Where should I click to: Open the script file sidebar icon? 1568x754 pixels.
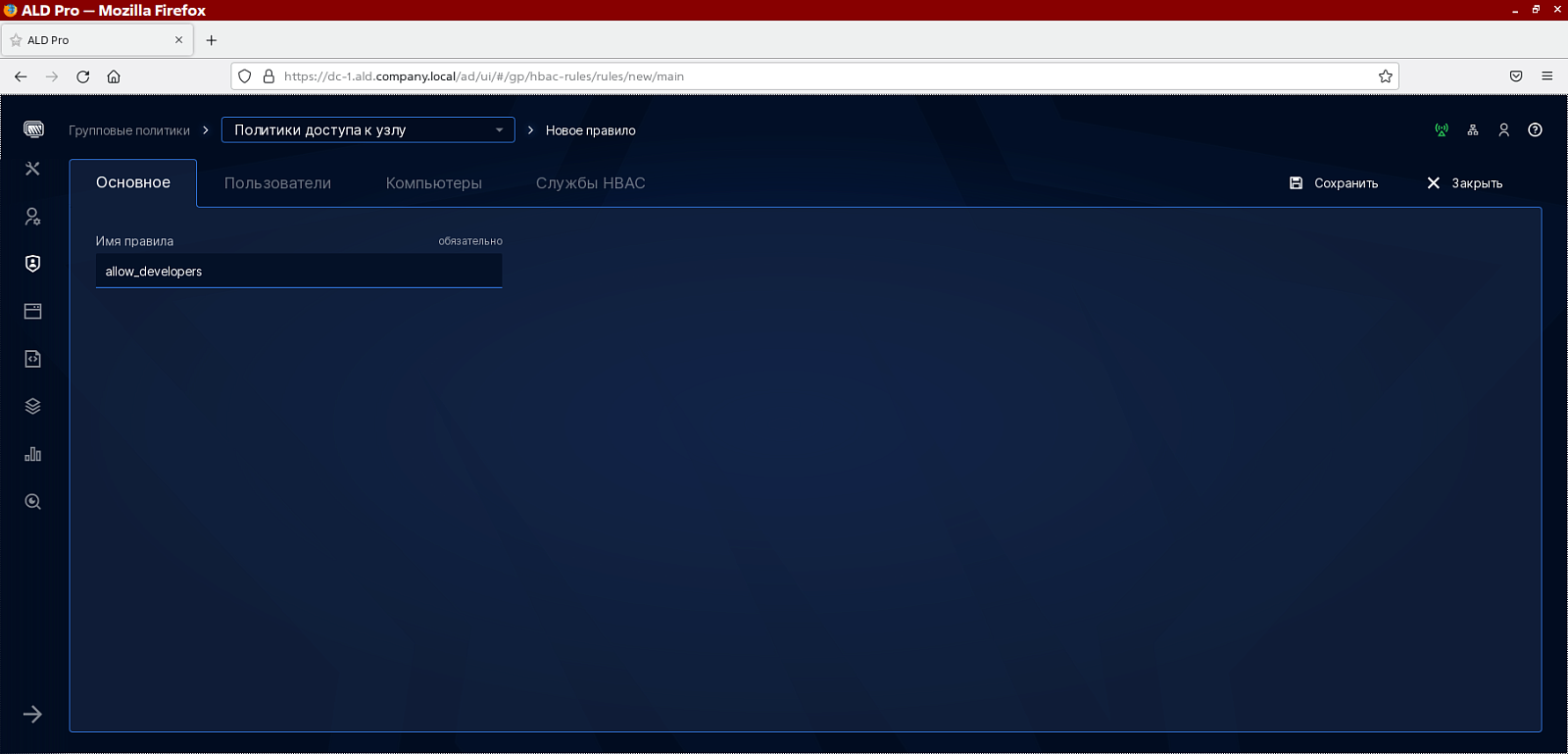pos(32,359)
